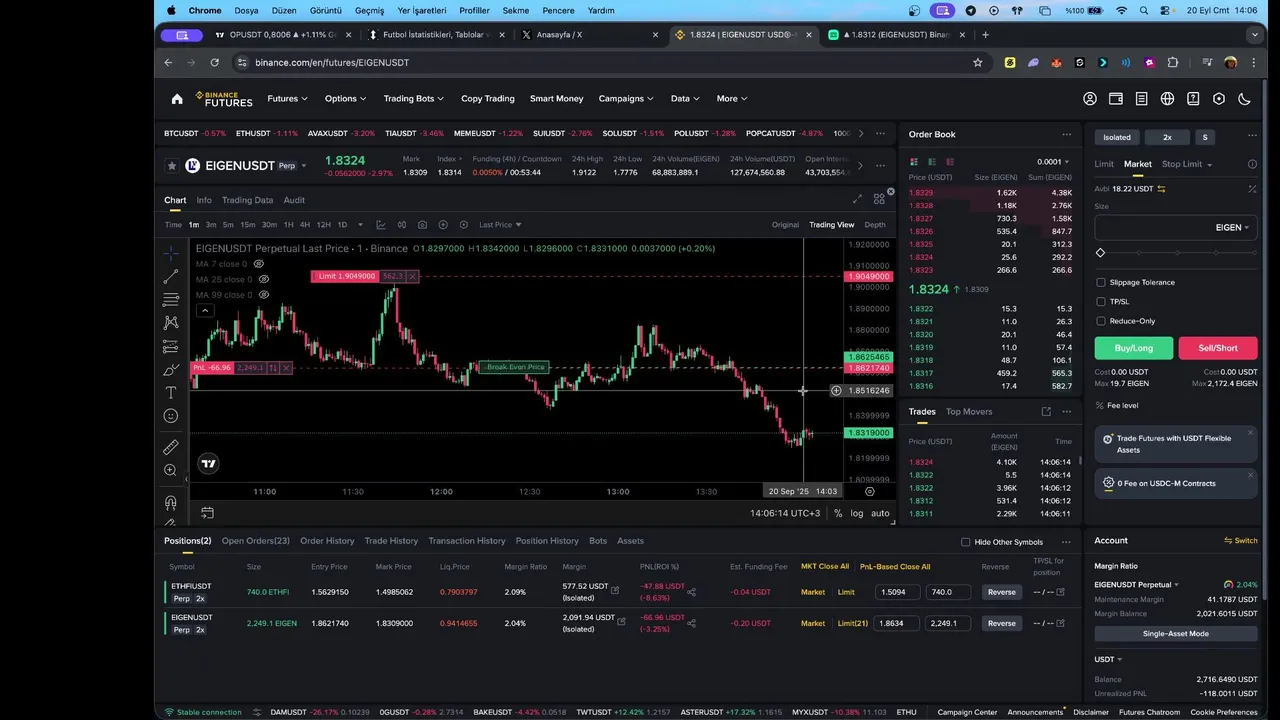Open the language globe icon

pos(1167,99)
